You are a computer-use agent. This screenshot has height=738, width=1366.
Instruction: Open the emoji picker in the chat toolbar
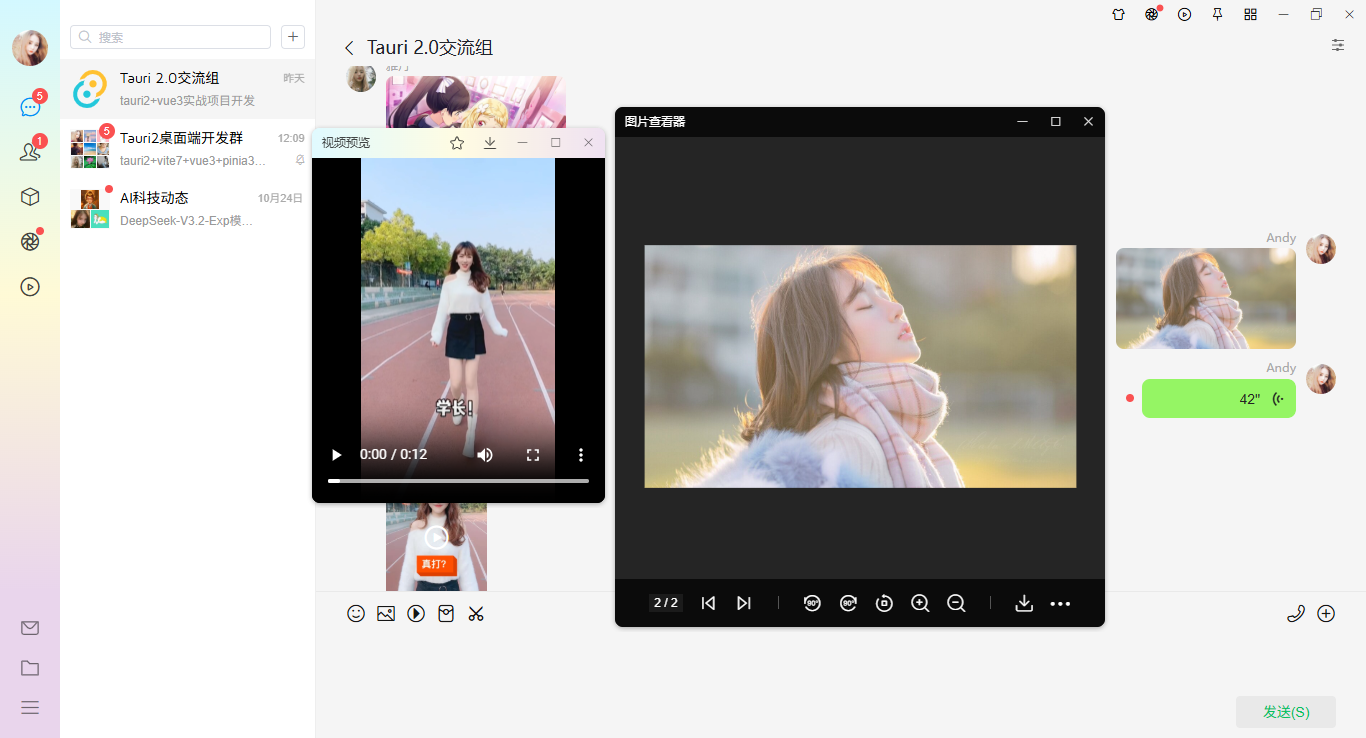pos(356,613)
